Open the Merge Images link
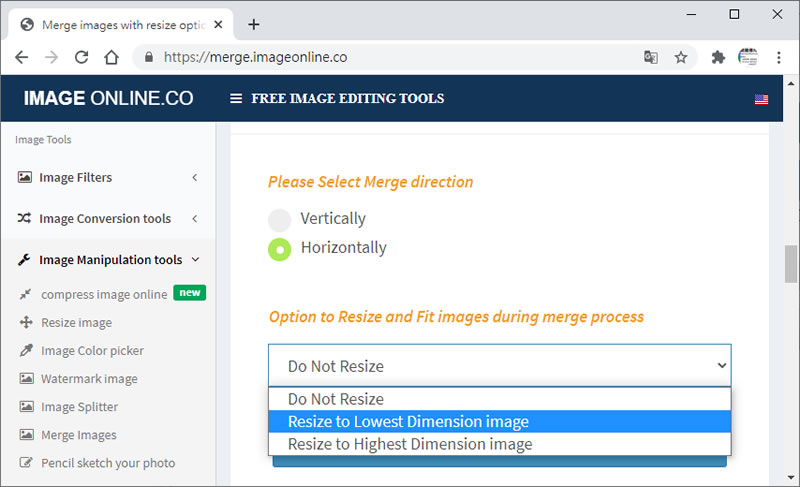The width and height of the screenshot is (800, 487). [79, 435]
